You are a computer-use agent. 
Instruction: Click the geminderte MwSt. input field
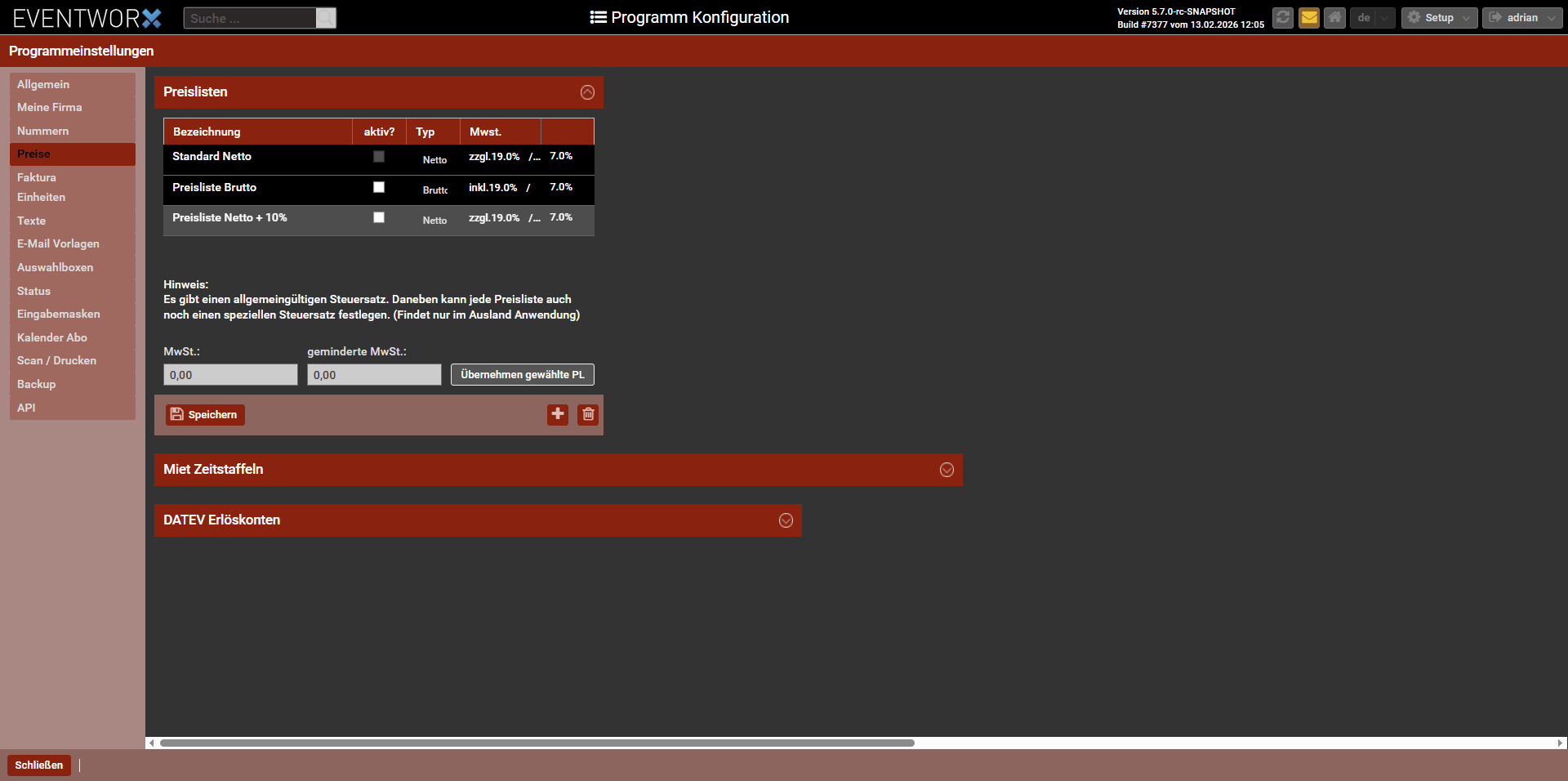point(374,374)
